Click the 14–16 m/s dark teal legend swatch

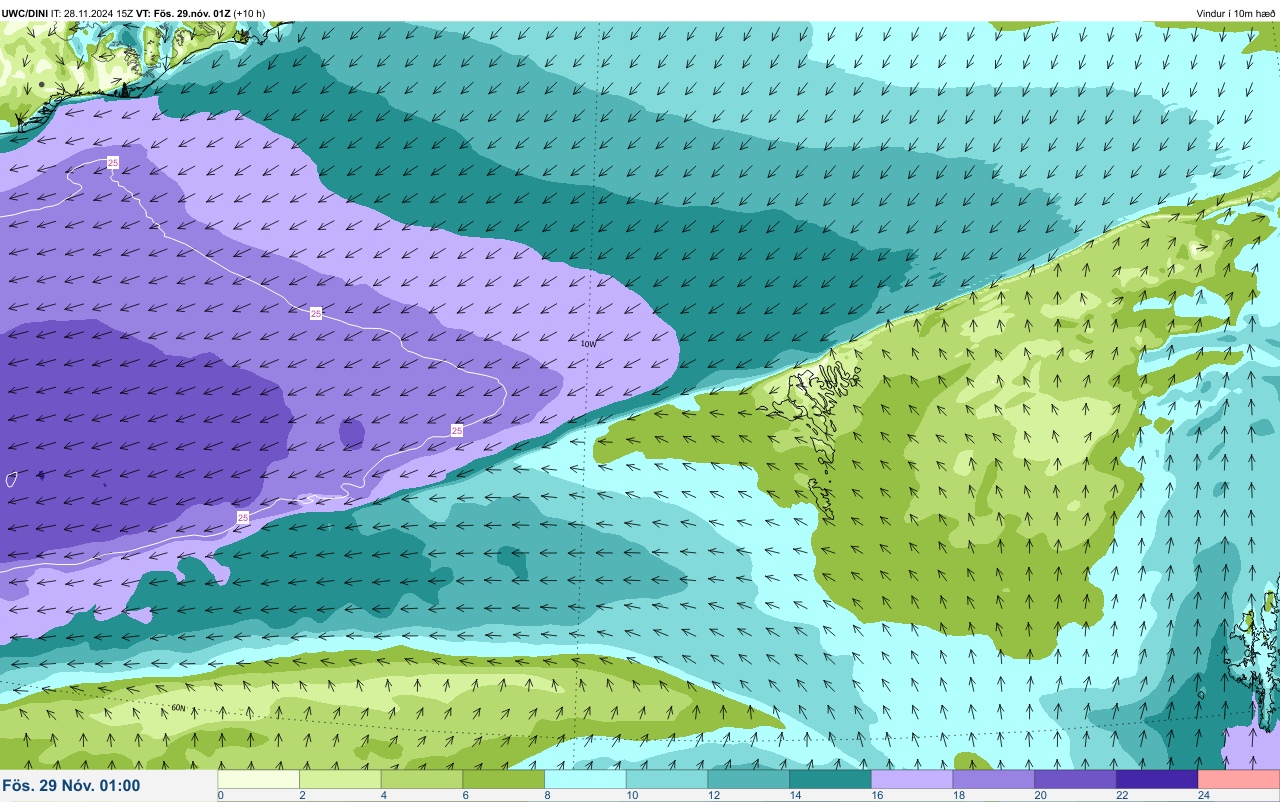pos(830,779)
